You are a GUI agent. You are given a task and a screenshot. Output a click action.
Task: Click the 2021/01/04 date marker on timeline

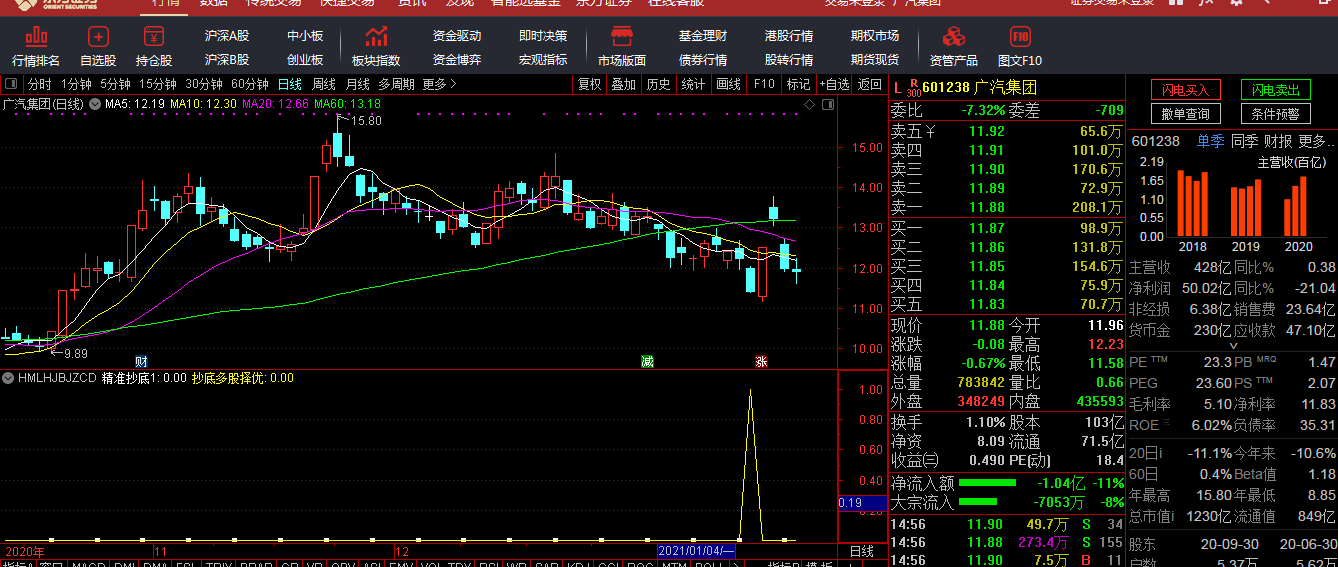click(696, 551)
